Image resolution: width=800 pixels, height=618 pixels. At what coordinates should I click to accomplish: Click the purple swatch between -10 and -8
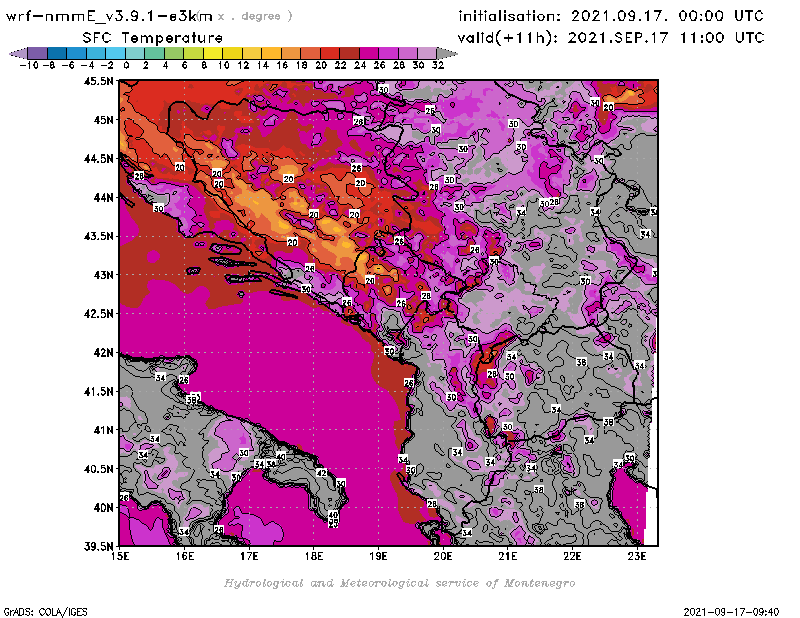pyautogui.click(x=38, y=53)
